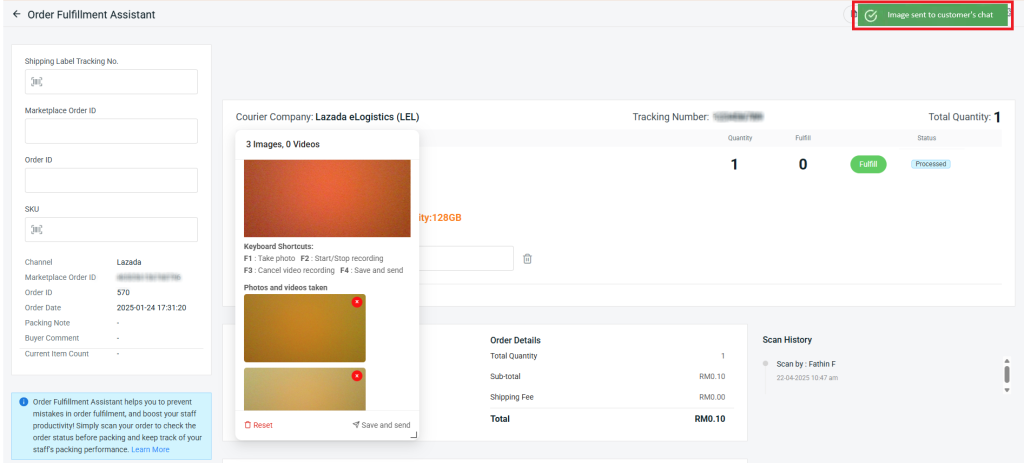Focus the Marketplace Order ID input
This screenshot has height=463, width=1024.
(111, 131)
